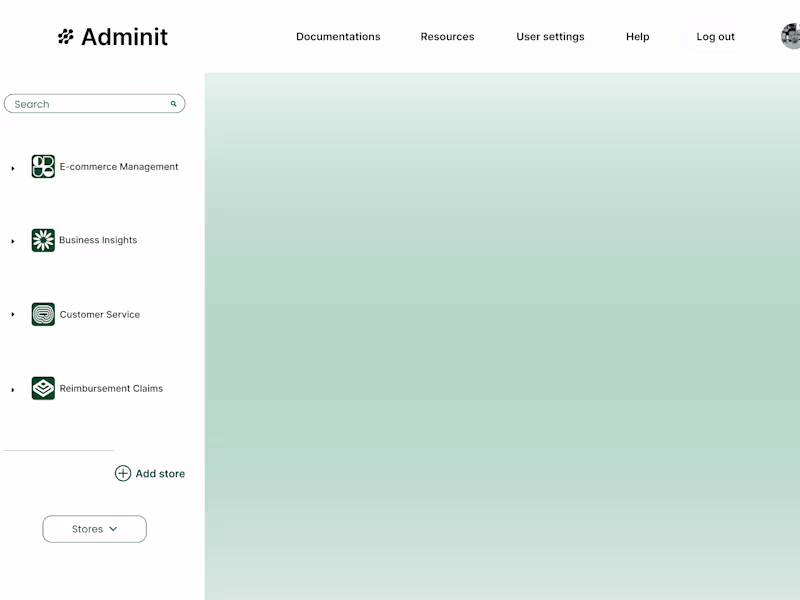
Task: Select Reimbursement Claims label
Action: pyautogui.click(x=111, y=388)
